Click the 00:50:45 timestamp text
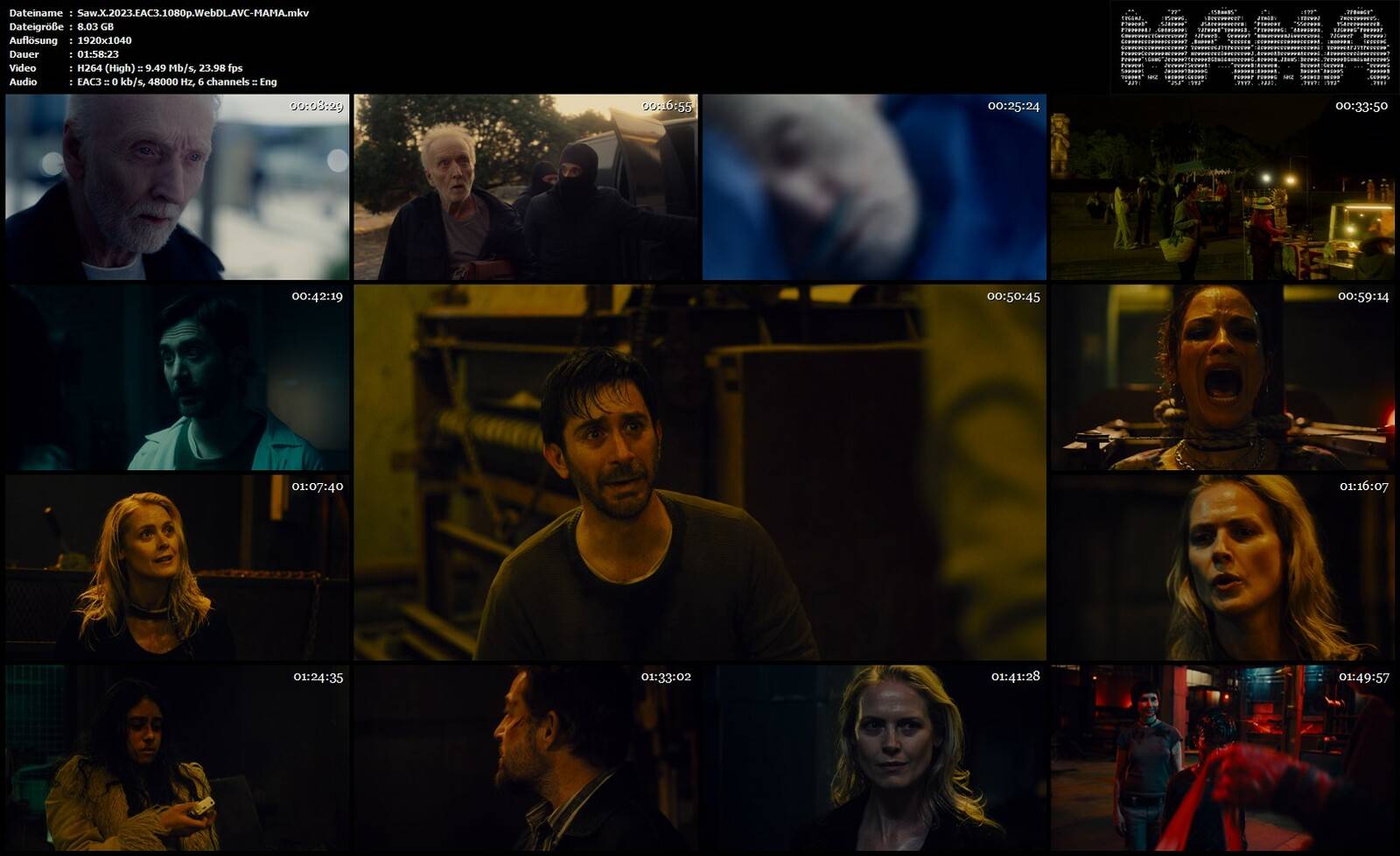The height and width of the screenshot is (856, 1400). [x=1013, y=297]
